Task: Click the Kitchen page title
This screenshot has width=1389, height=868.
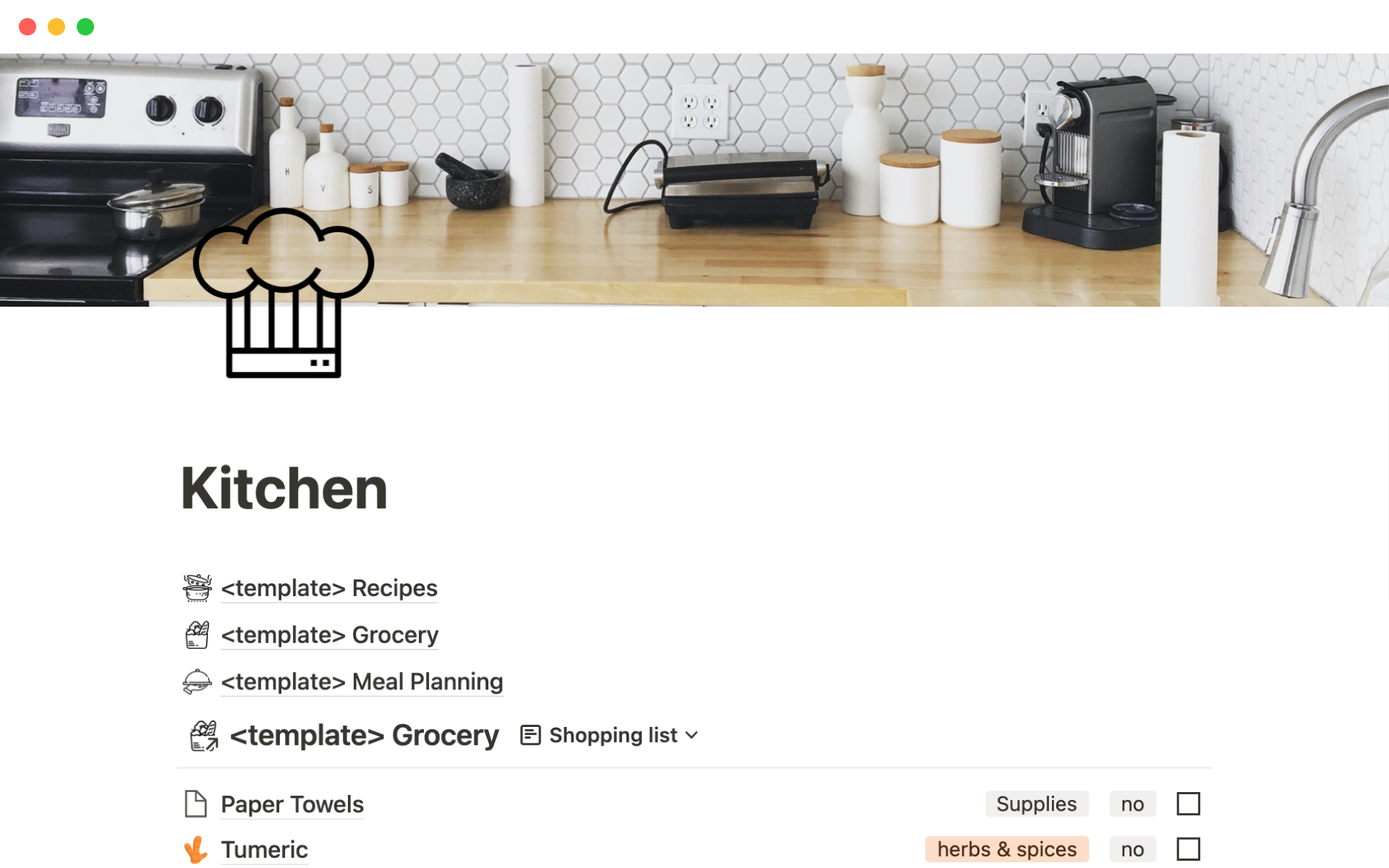Action: pyautogui.click(x=283, y=488)
